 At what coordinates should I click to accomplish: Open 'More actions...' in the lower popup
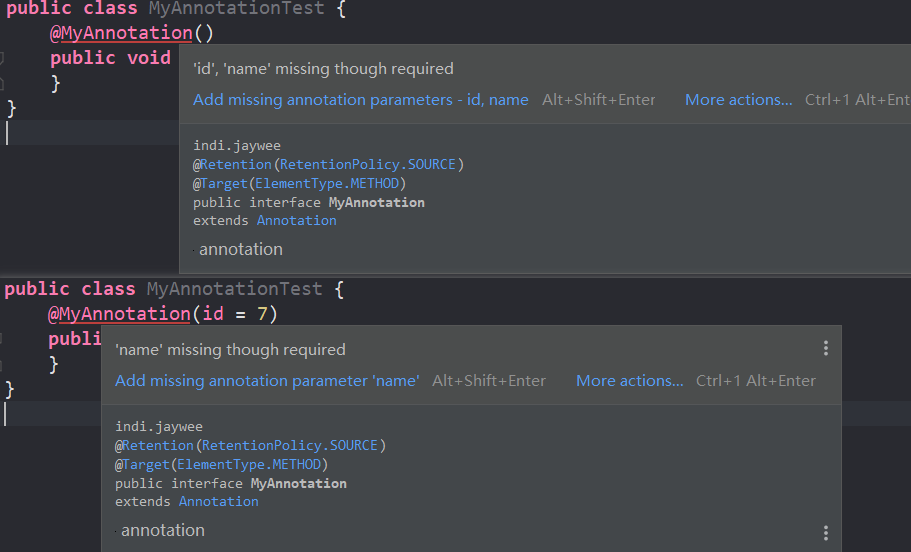click(630, 381)
